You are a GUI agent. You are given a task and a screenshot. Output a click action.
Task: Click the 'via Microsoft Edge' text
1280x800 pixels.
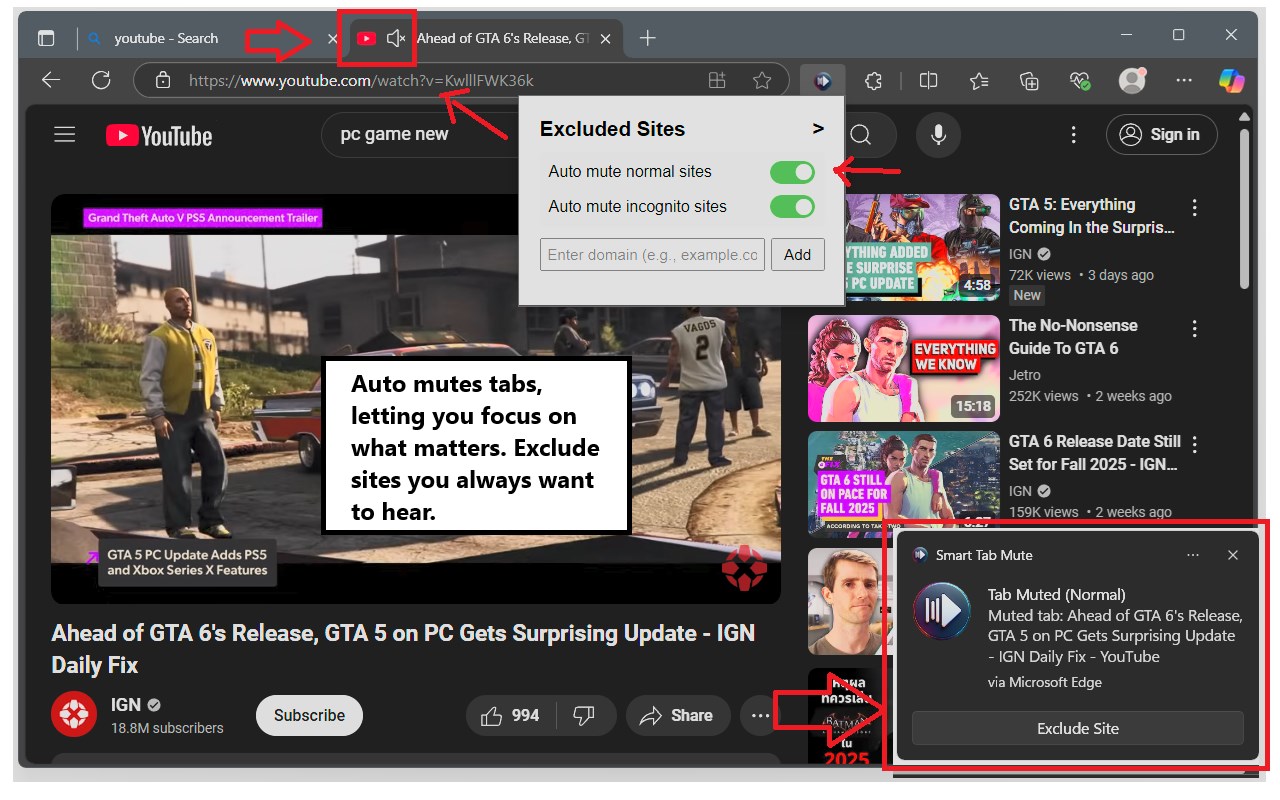[x=1044, y=683]
